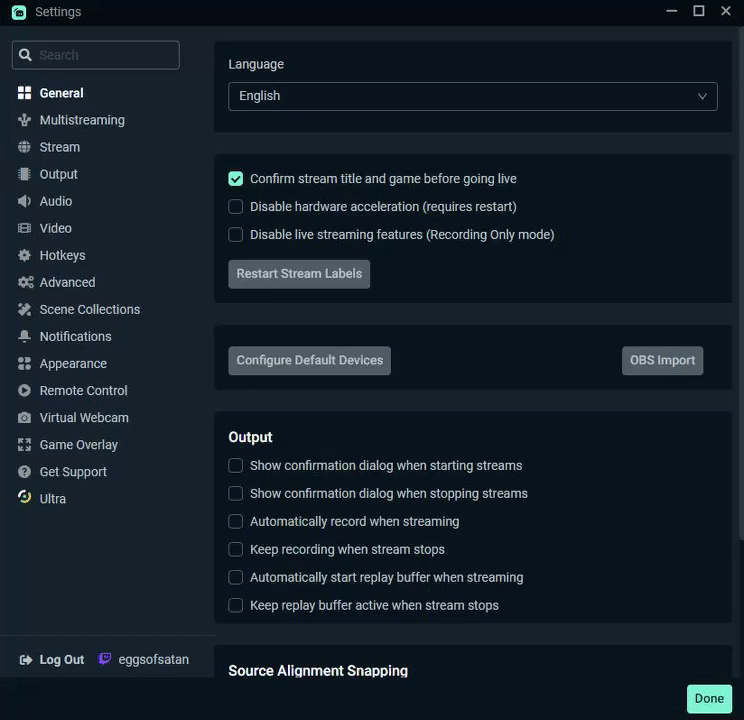Click the Source Alignment Snapping heading

coord(318,671)
